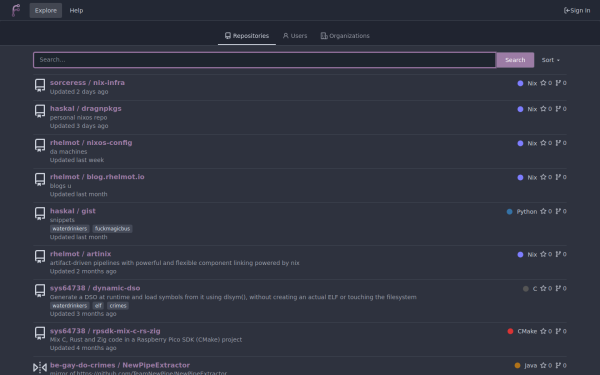Click the 'blogs u' description text
Image resolution: width=600 pixels, height=375 pixels.
click(60, 186)
